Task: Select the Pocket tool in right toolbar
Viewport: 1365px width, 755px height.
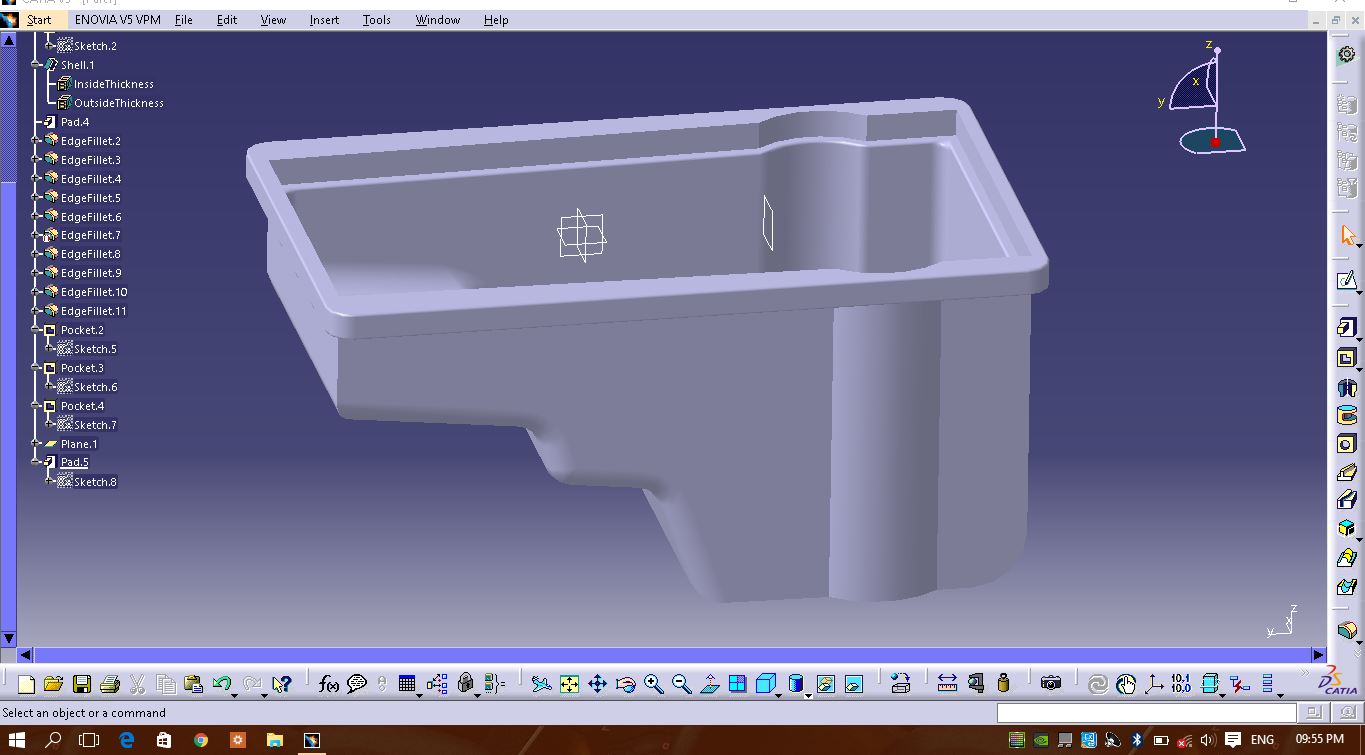Action: click(x=1346, y=358)
